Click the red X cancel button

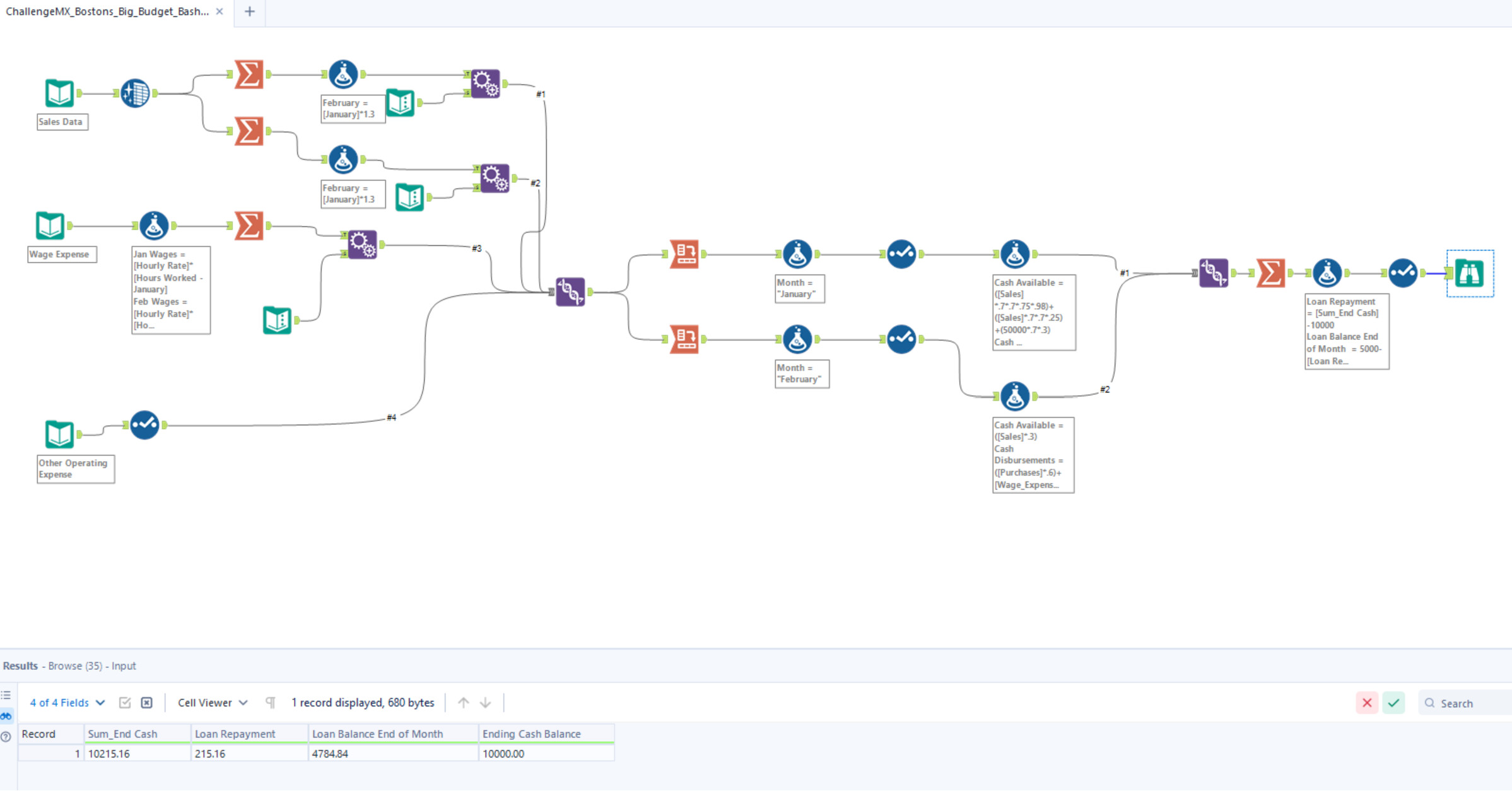pos(1367,703)
